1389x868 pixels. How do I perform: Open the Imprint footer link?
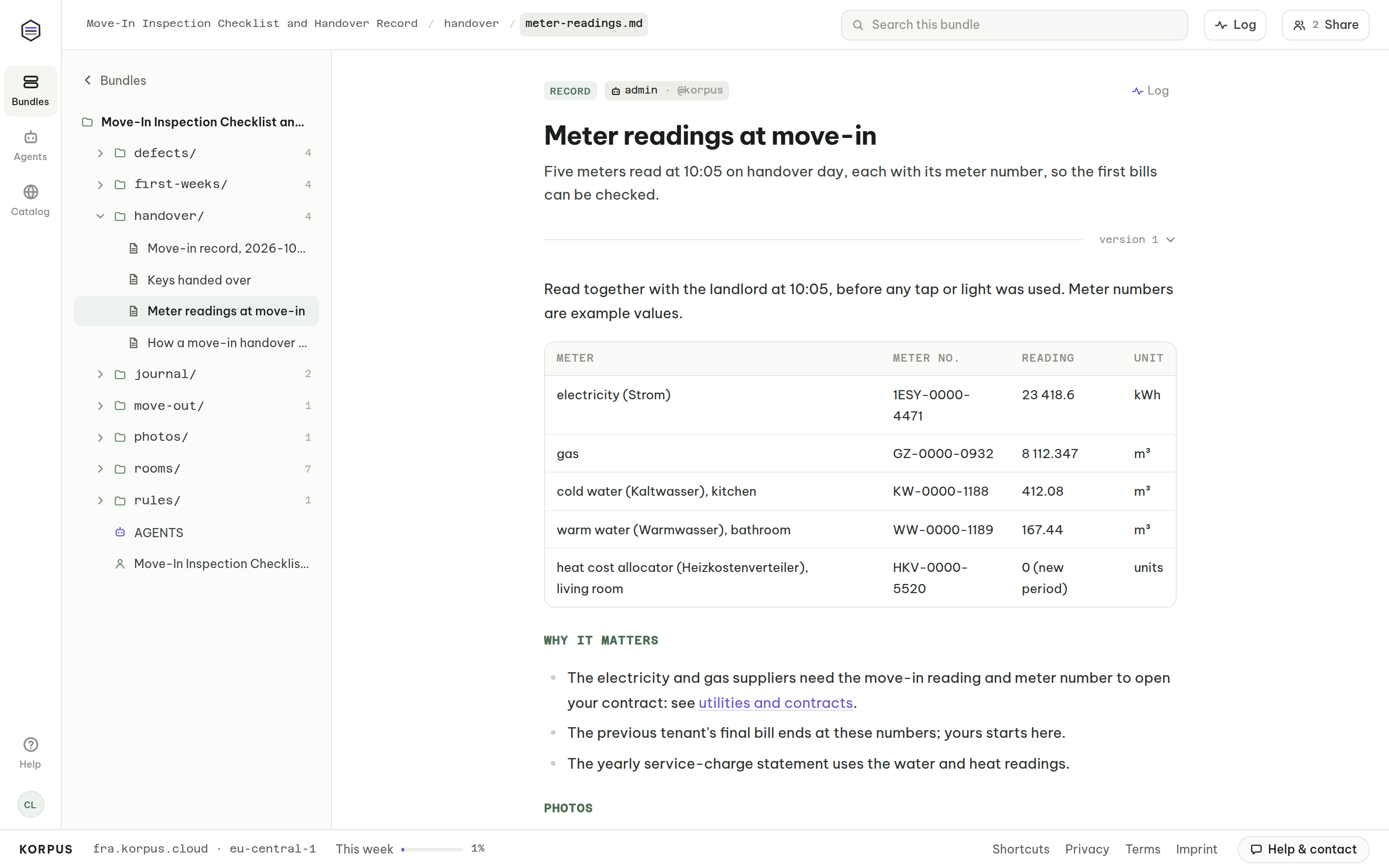[x=1196, y=849]
